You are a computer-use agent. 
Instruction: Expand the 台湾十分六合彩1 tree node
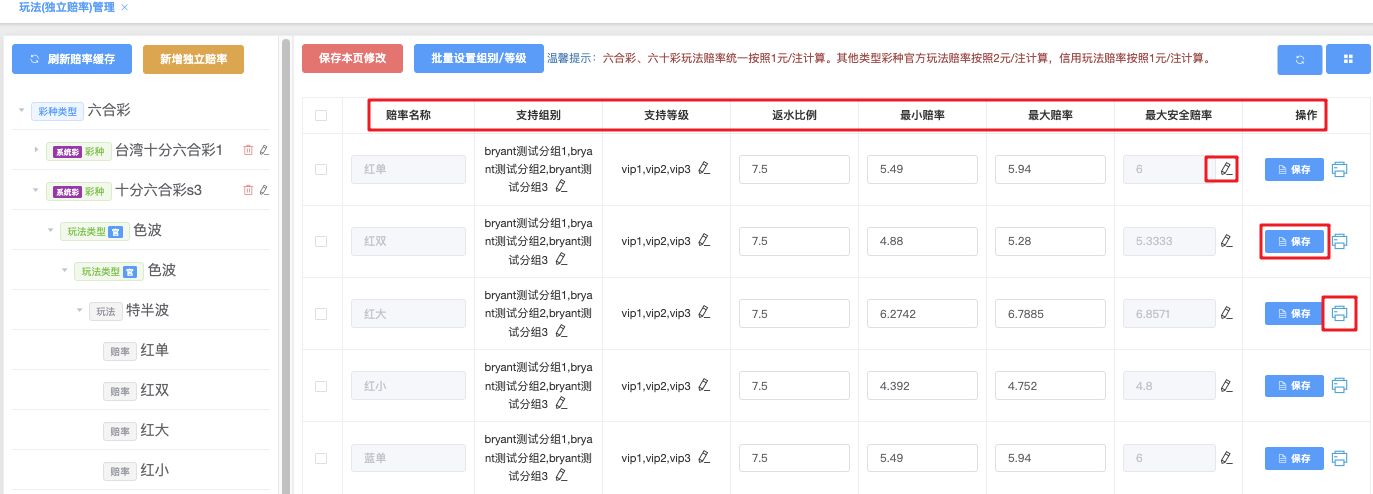click(37, 150)
